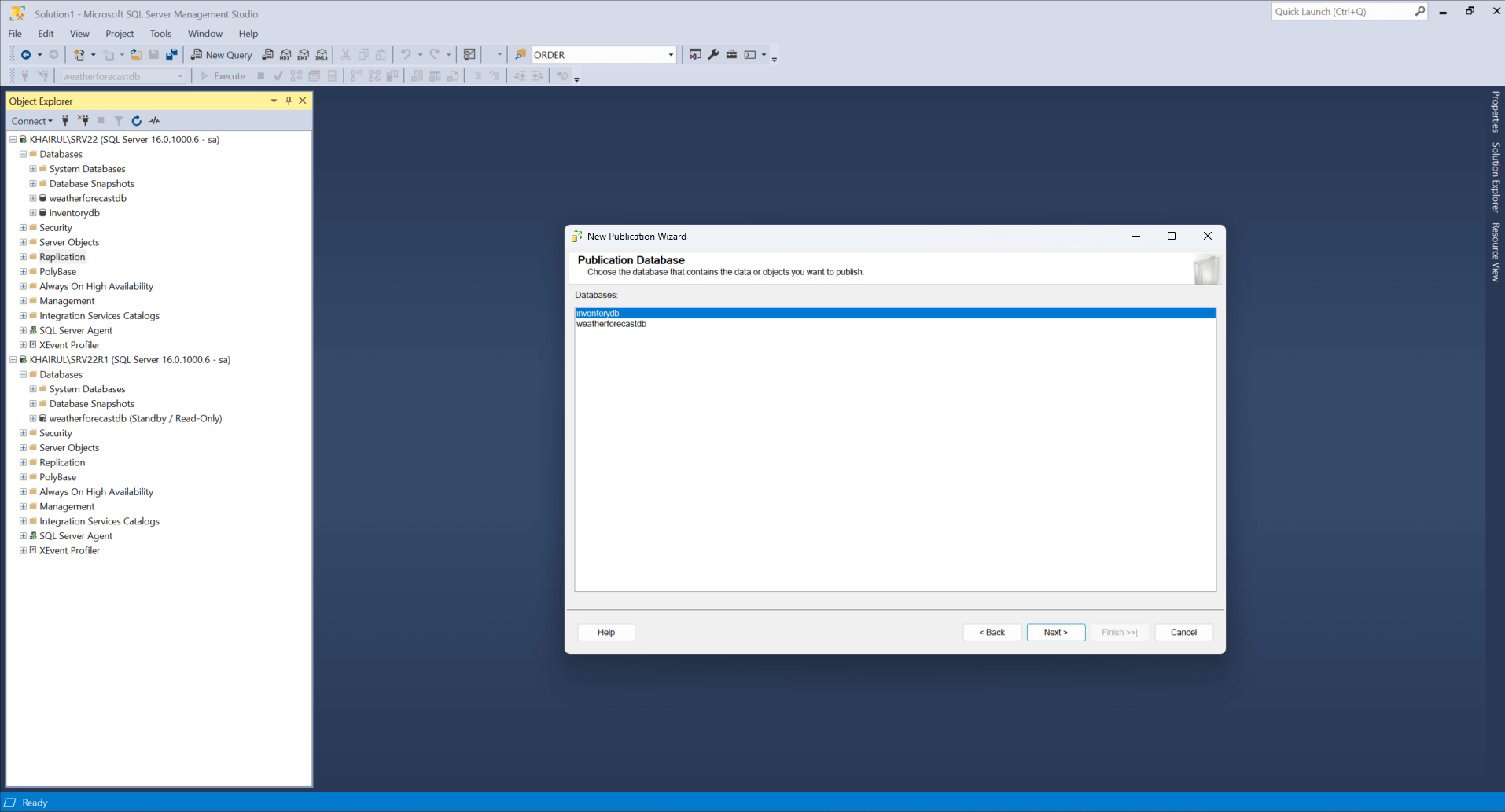The height and width of the screenshot is (812, 1505).
Task: Click the Refresh icon in Object Explorer
Action: [x=136, y=121]
